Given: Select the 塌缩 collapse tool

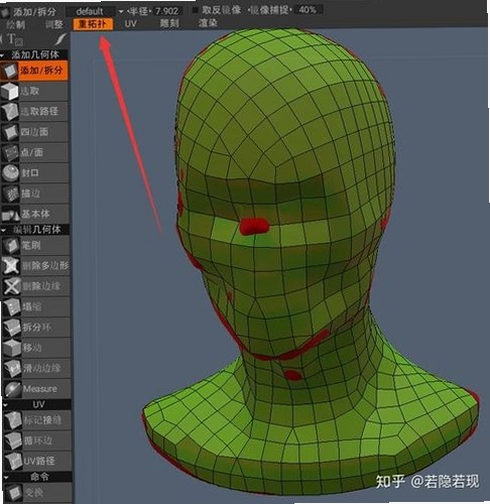Looking at the screenshot, I should tap(35, 307).
